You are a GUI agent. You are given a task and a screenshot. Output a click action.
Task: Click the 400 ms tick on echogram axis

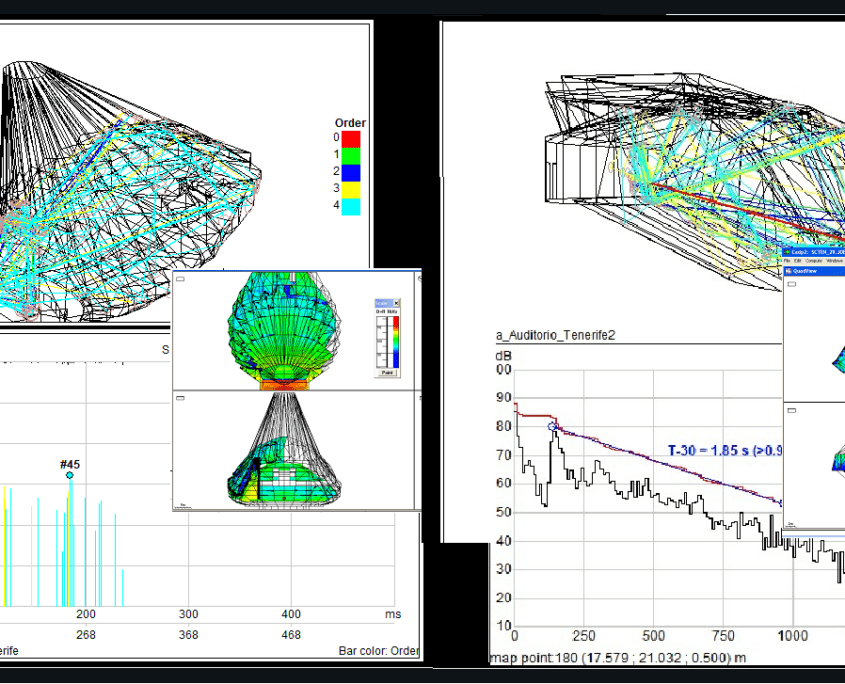tap(291, 614)
